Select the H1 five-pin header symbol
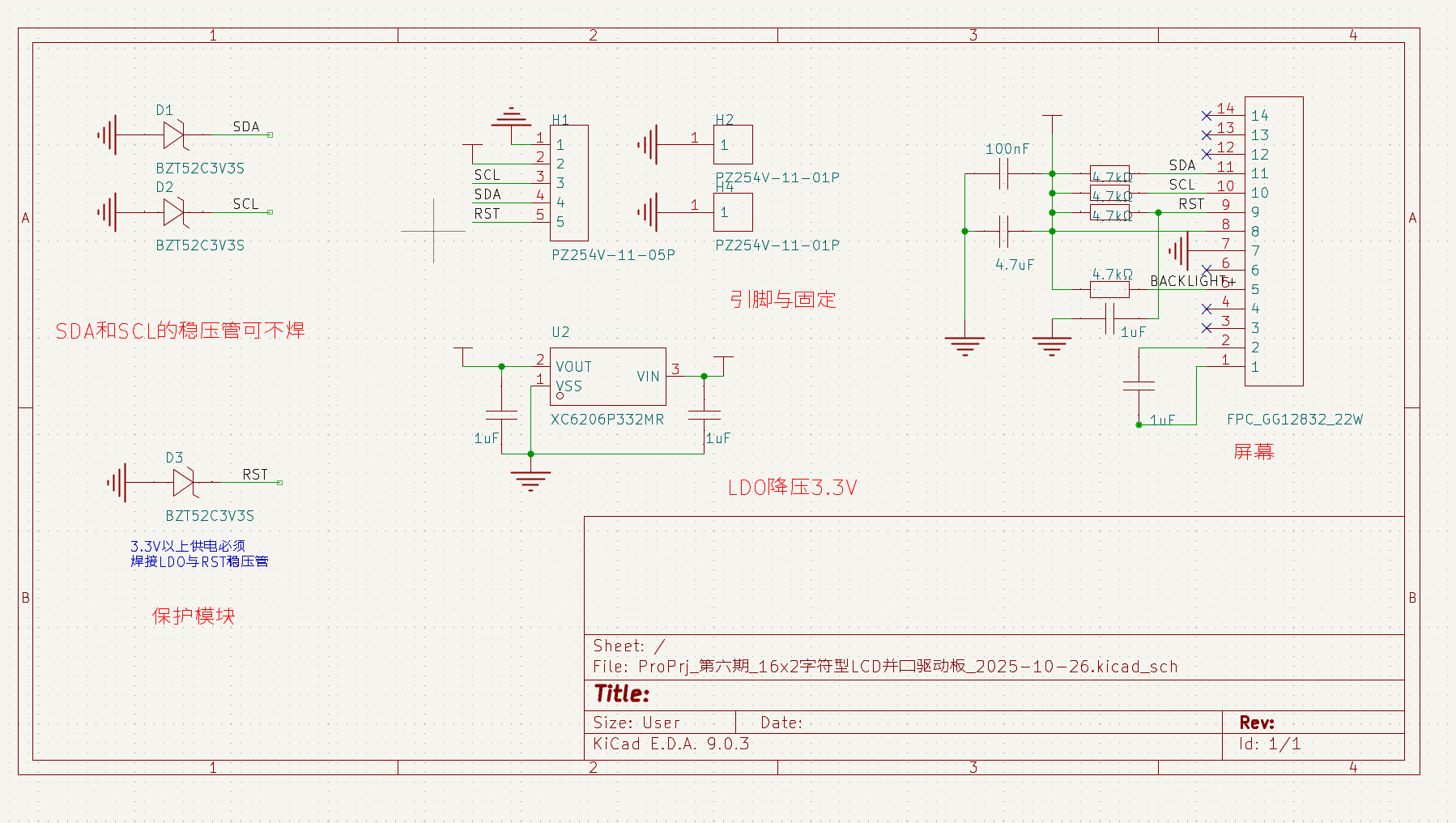The width and height of the screenshot is (1456, 823). (569, 183)
